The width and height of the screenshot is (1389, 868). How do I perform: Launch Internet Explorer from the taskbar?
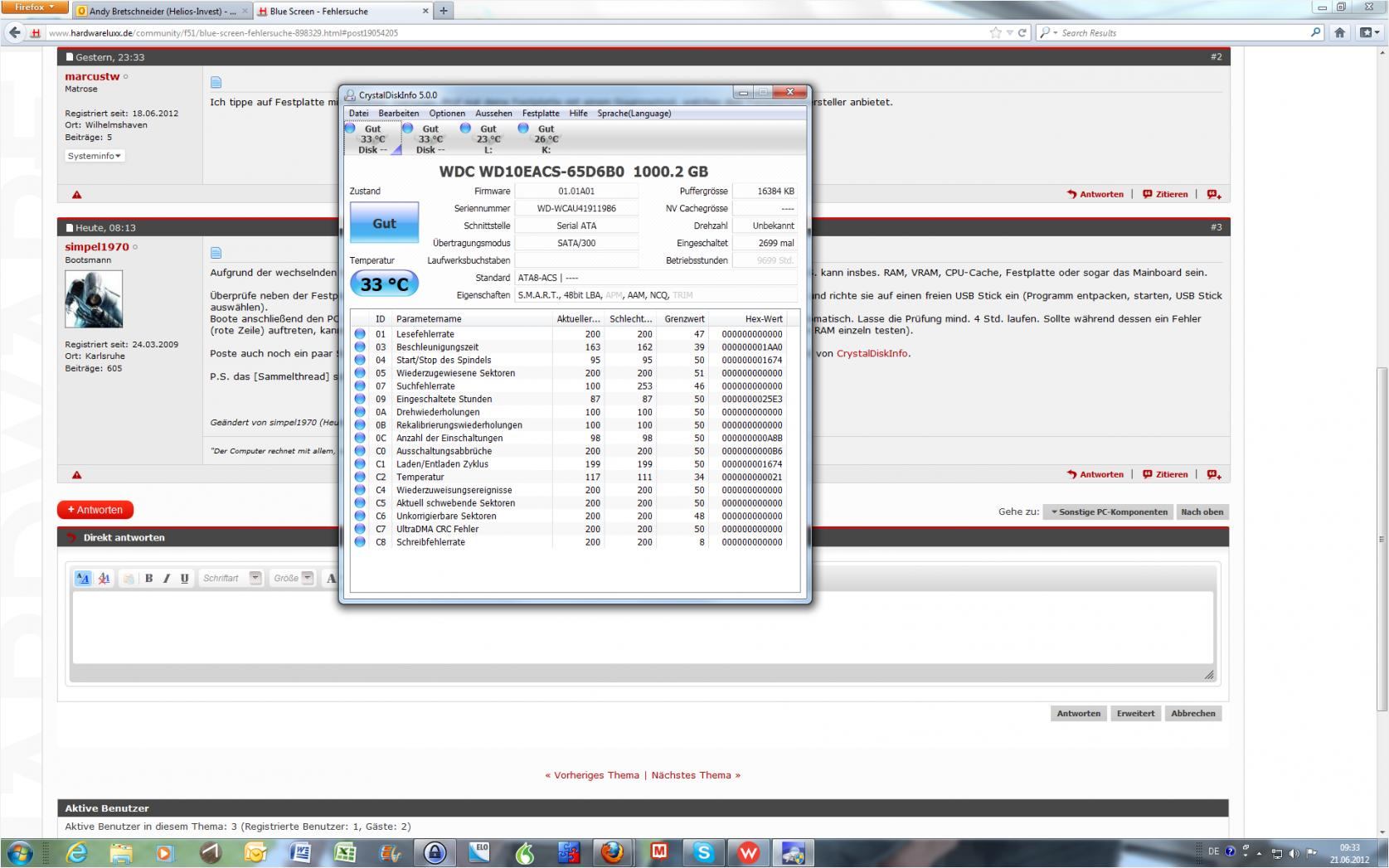click(76, 852)
